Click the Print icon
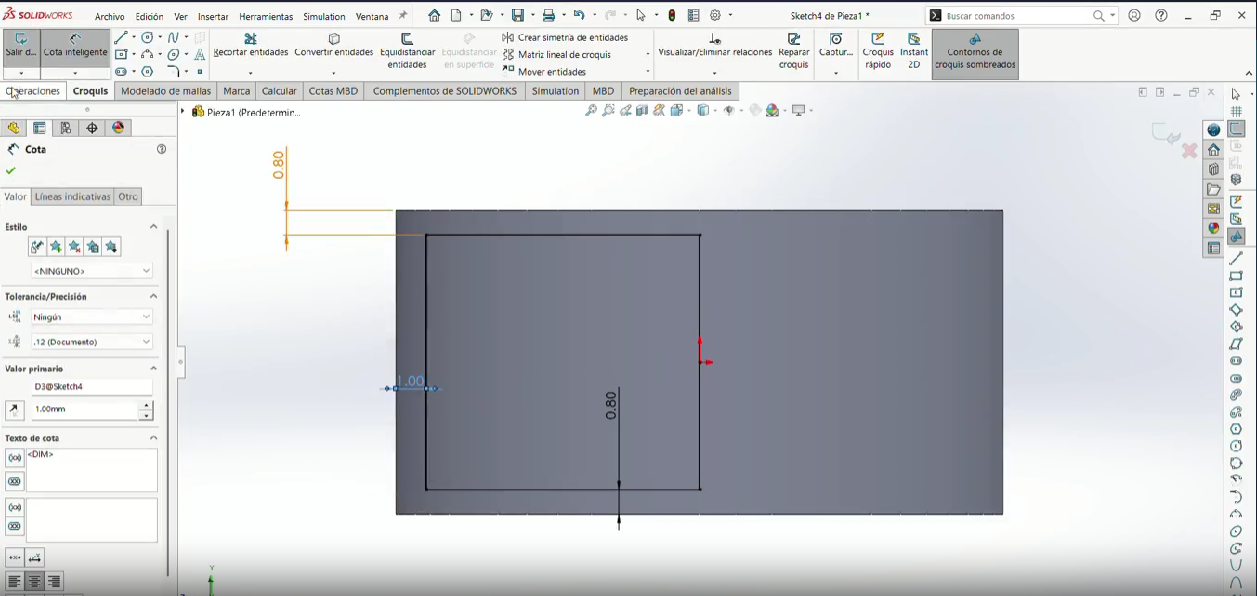Screen dimensions: 1257x596 click(x=548, y=16)
